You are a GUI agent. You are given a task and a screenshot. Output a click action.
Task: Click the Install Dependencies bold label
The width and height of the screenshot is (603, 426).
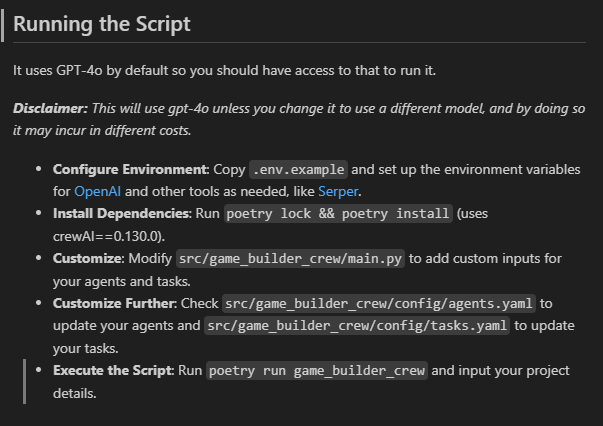122,213
